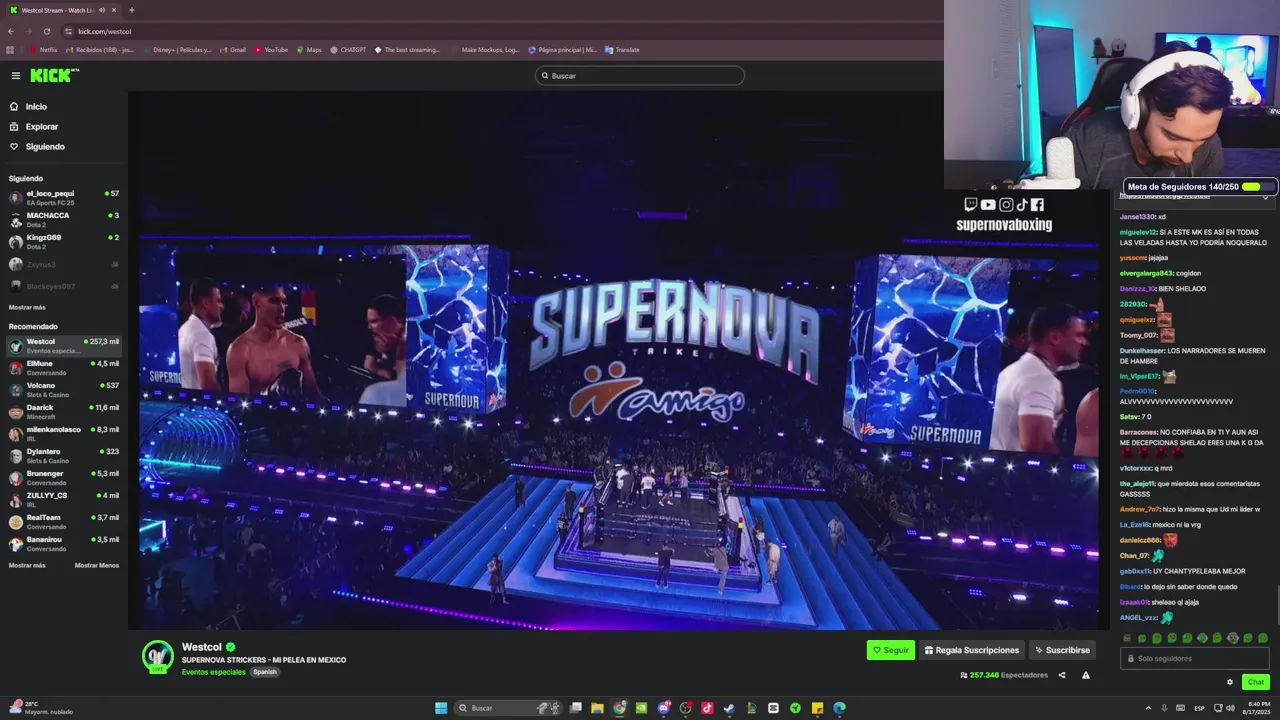Open the hamburger menu beside Kick logo

coord(16,76)
